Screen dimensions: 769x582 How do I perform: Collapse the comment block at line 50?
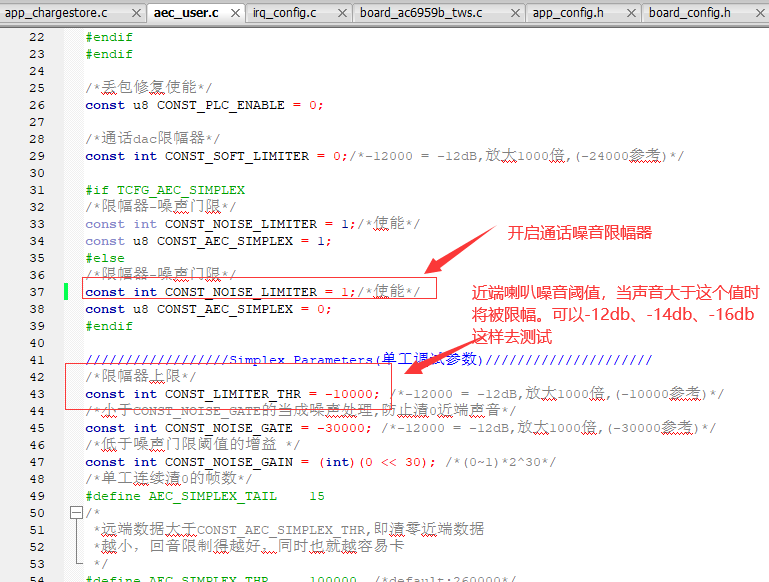[77, 513]
